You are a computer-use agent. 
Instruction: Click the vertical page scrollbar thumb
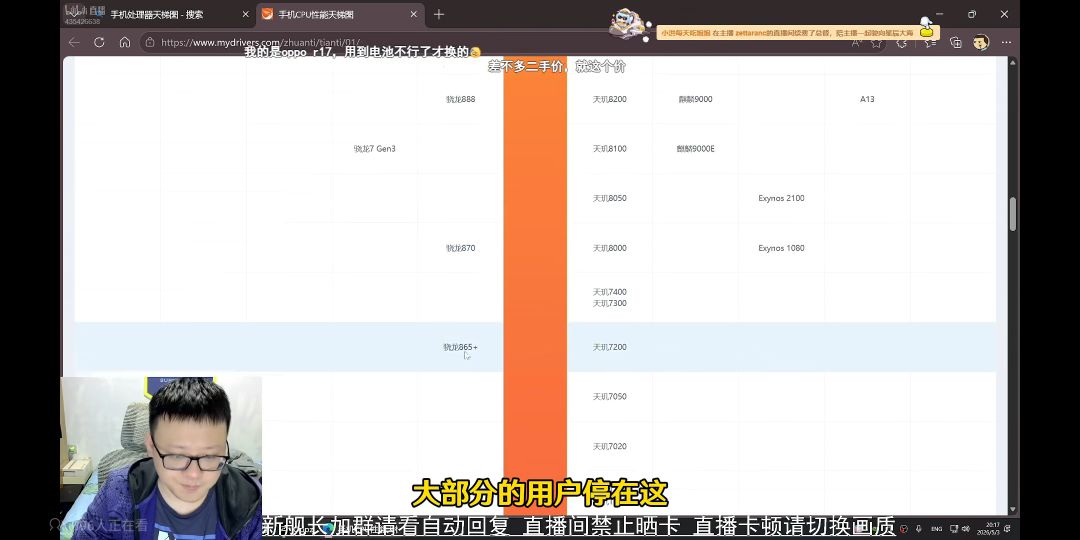pyautogui.click(x=1012, y=214)
